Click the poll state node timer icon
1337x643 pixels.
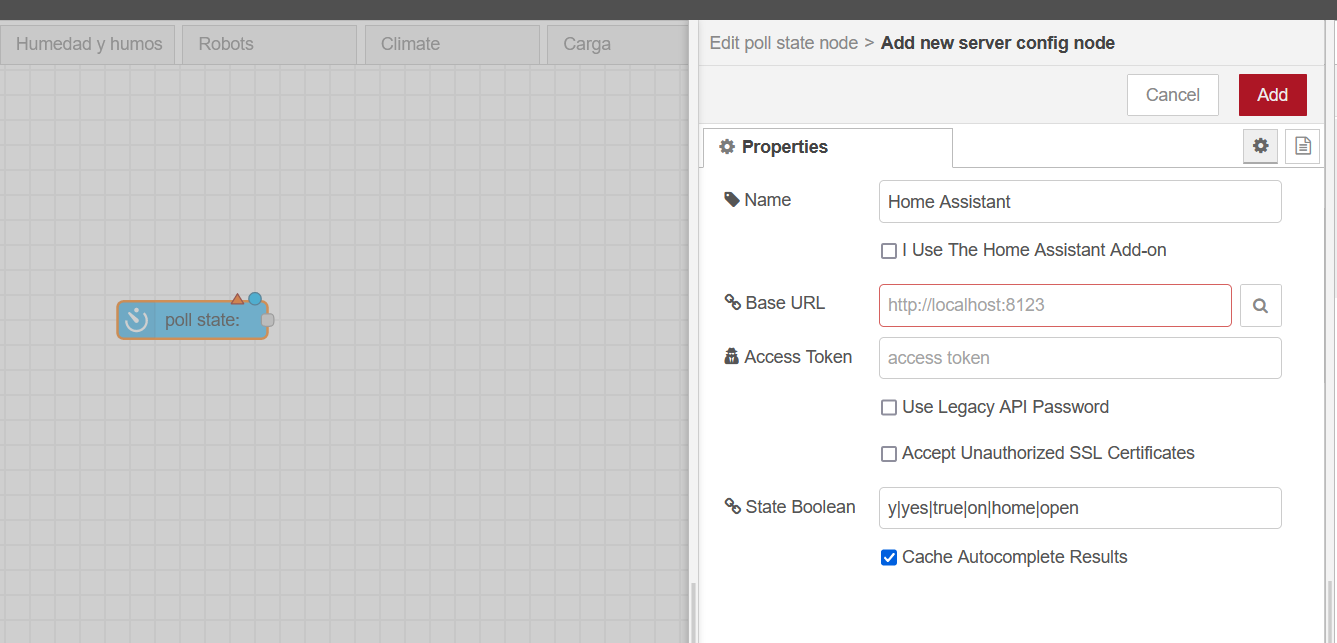pyautogui.click(x=137, y=320)
